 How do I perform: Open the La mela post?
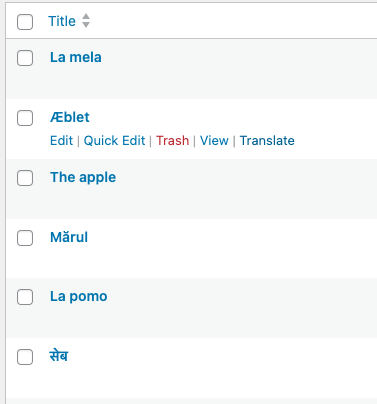(76, 57)
